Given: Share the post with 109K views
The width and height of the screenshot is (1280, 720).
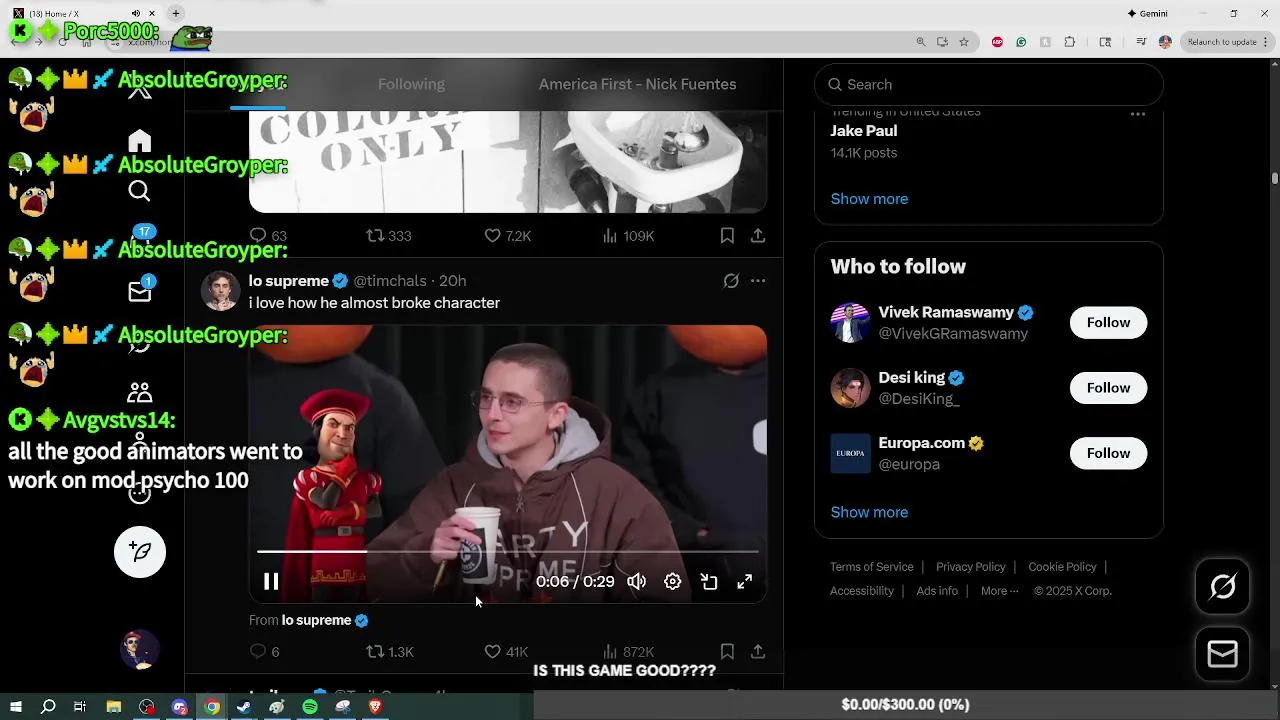Looking at the screenshot, I should pos(758,236).
